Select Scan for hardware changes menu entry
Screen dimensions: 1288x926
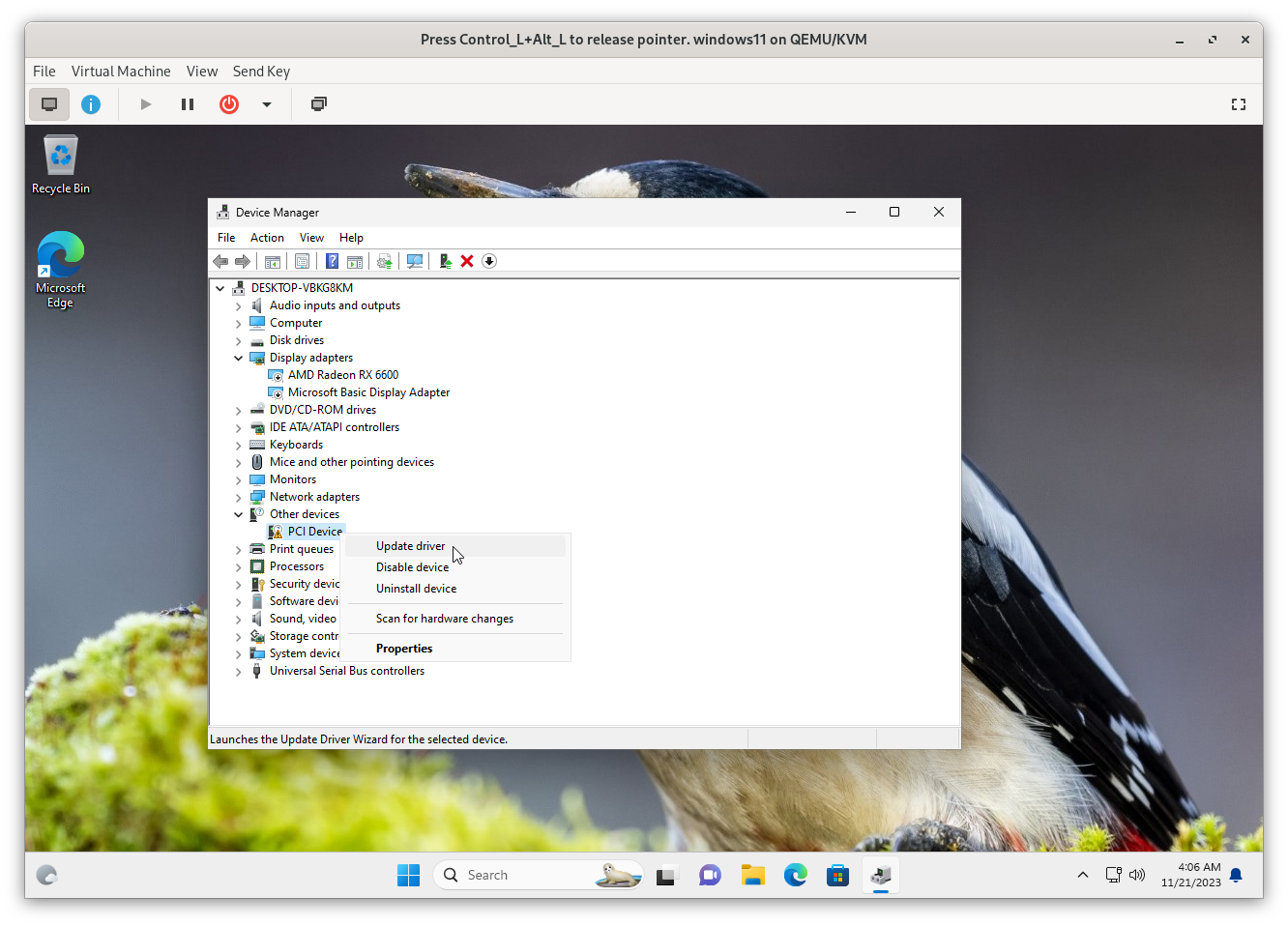[x=455, y=619]
